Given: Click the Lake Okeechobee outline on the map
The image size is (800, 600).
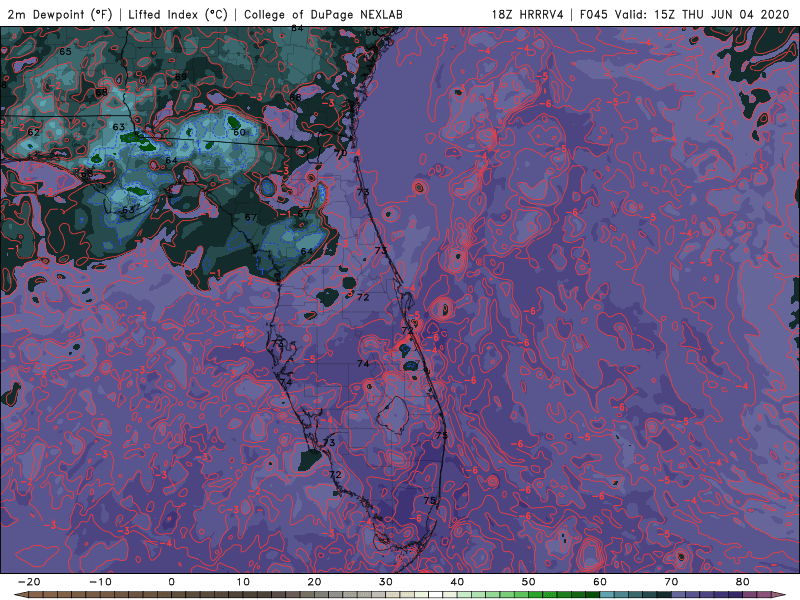Looking at the screenshot, I should (392, 414).
